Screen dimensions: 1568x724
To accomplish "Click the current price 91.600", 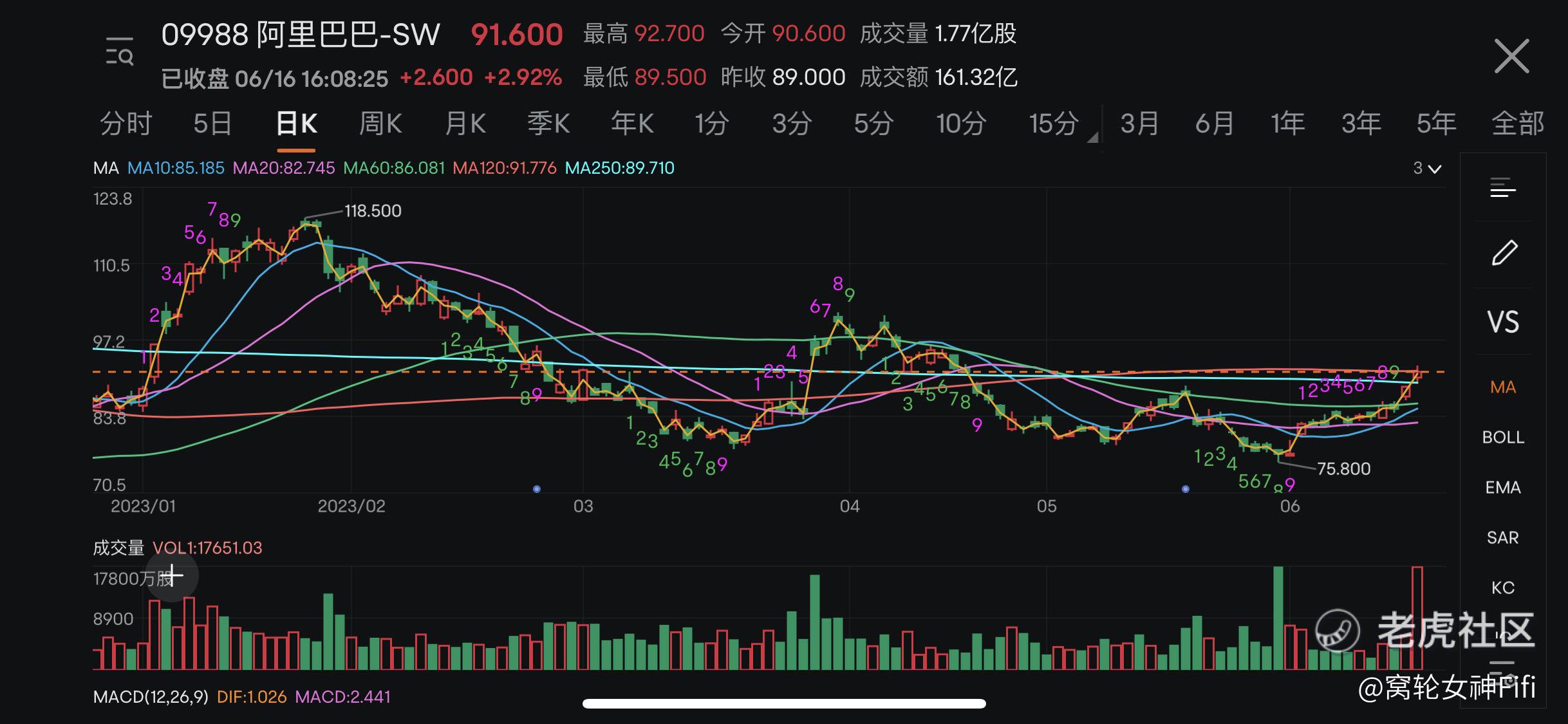I will [x=517, y=35].
